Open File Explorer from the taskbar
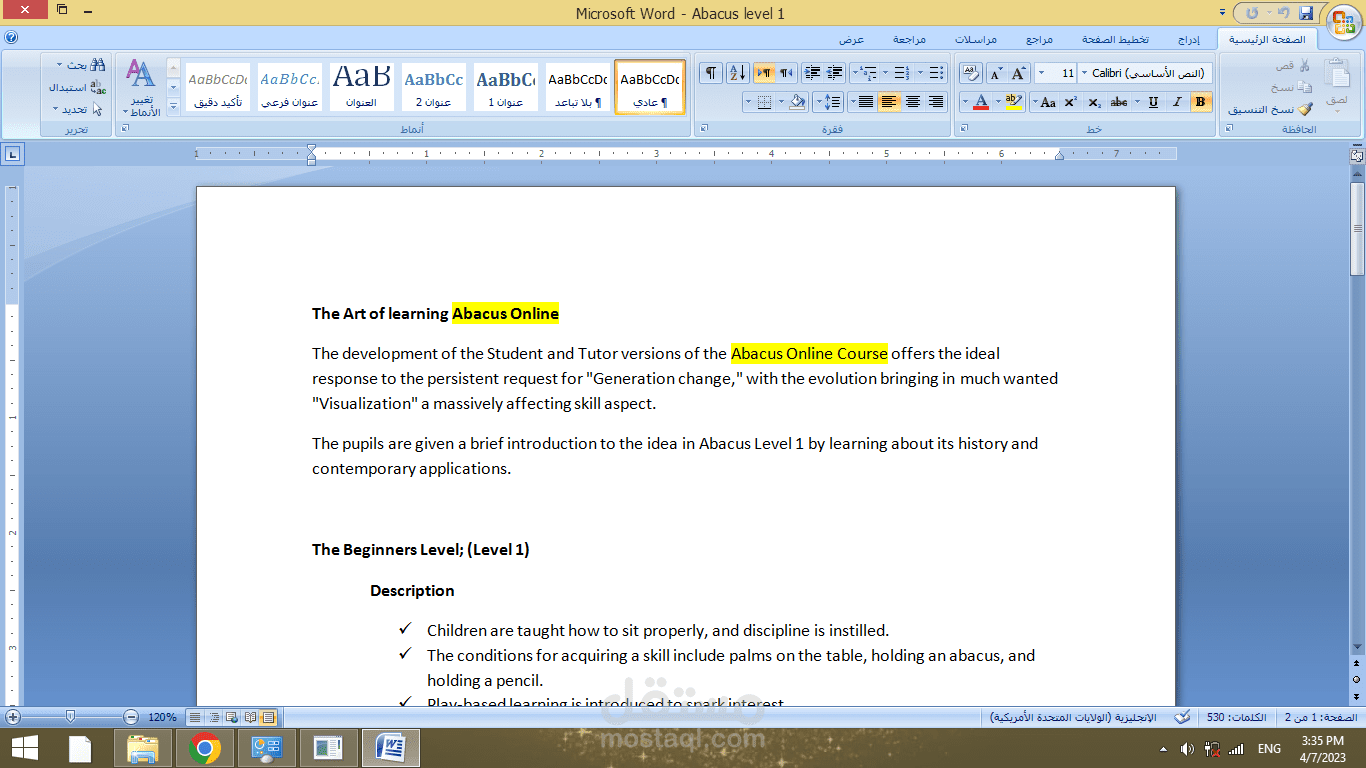Image resolution: width=1366 pixels, height=768 pixels. pos(143,748)
